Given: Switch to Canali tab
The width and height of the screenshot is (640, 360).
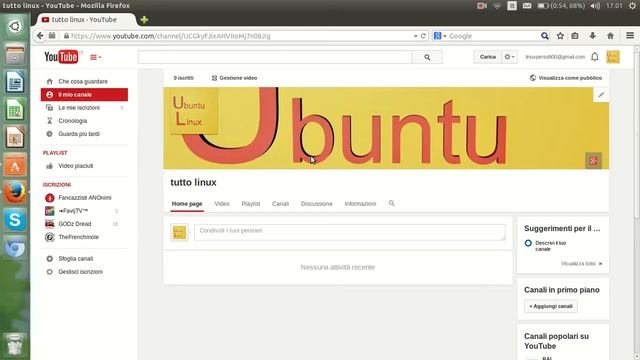Looking at the screenshot, I should [280, 204].
